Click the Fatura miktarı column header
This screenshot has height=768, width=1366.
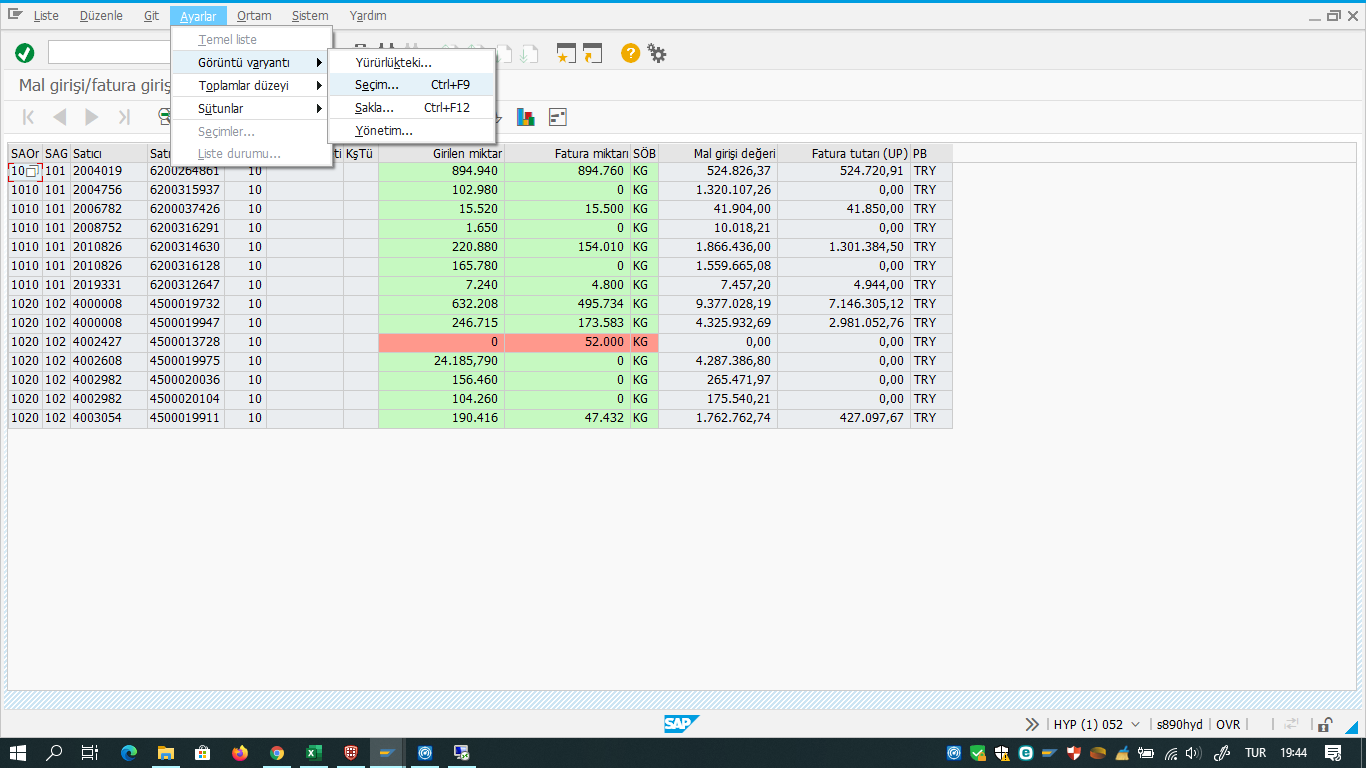click(x=567, y=153)
